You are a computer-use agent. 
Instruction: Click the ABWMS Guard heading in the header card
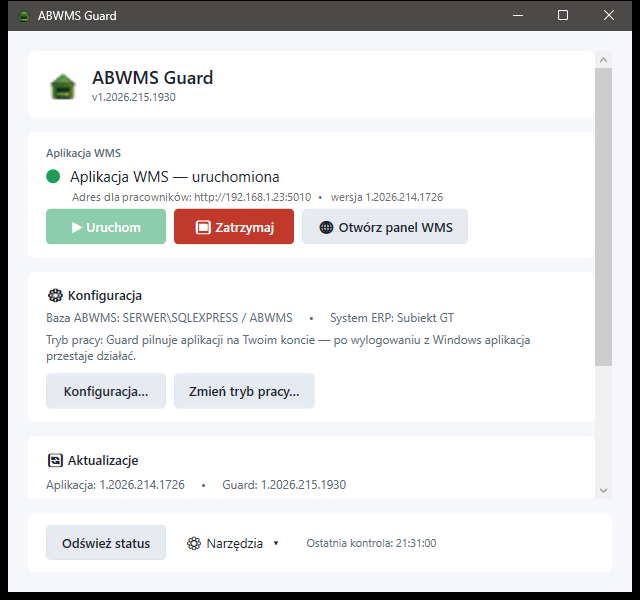153,78
